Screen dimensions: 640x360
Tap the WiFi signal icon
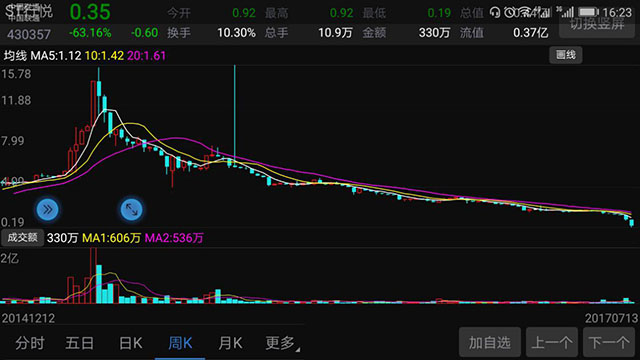(525, 13)
